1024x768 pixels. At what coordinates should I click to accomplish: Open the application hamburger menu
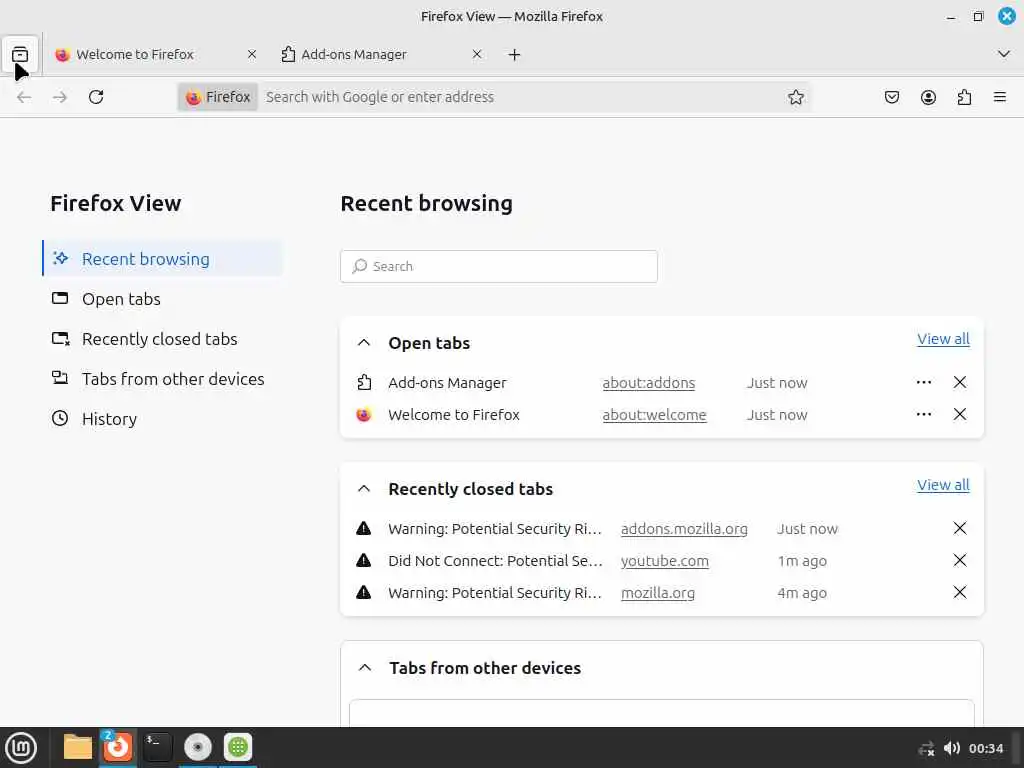pos(1000,97)
